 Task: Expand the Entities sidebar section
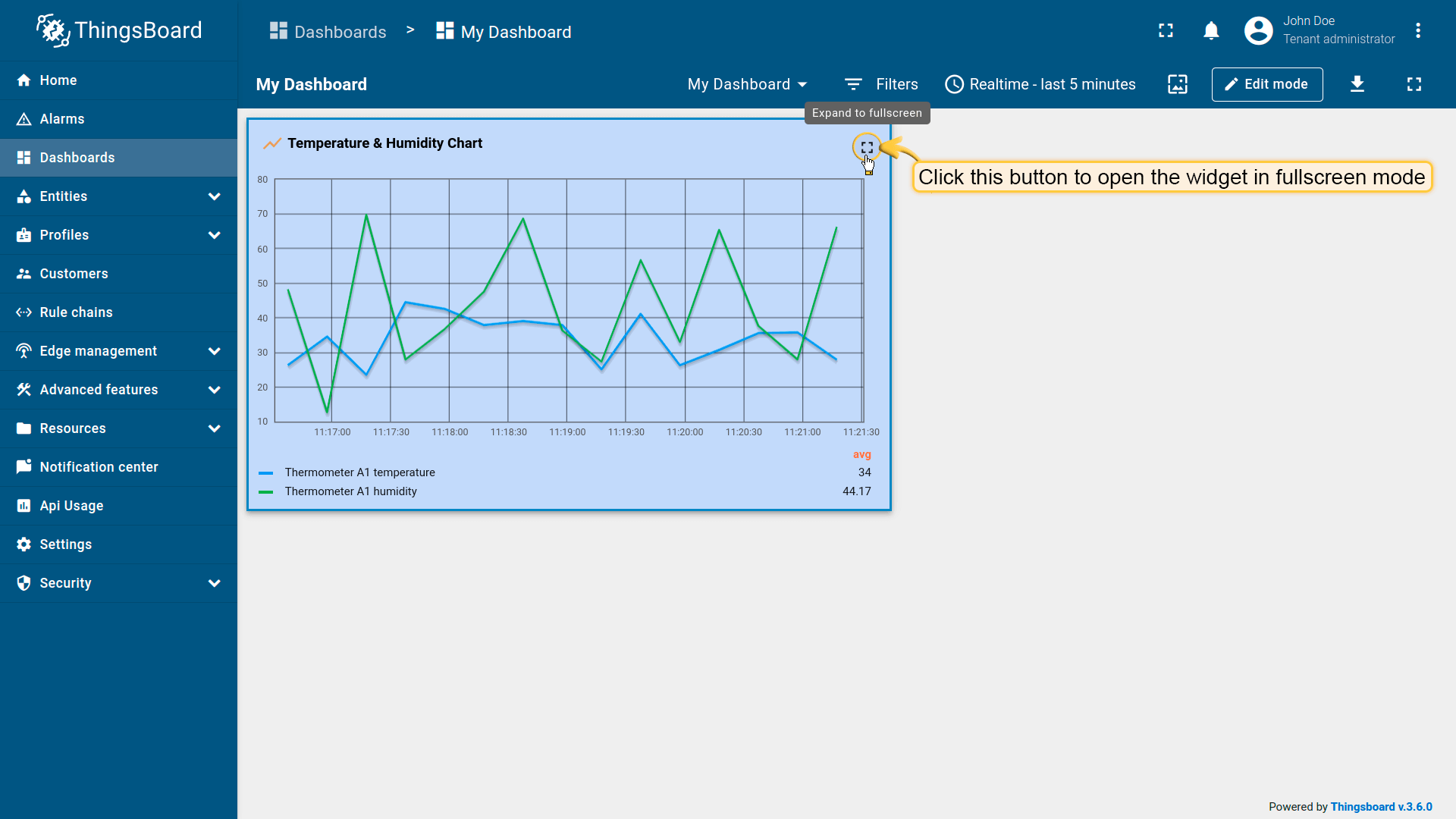118,196
